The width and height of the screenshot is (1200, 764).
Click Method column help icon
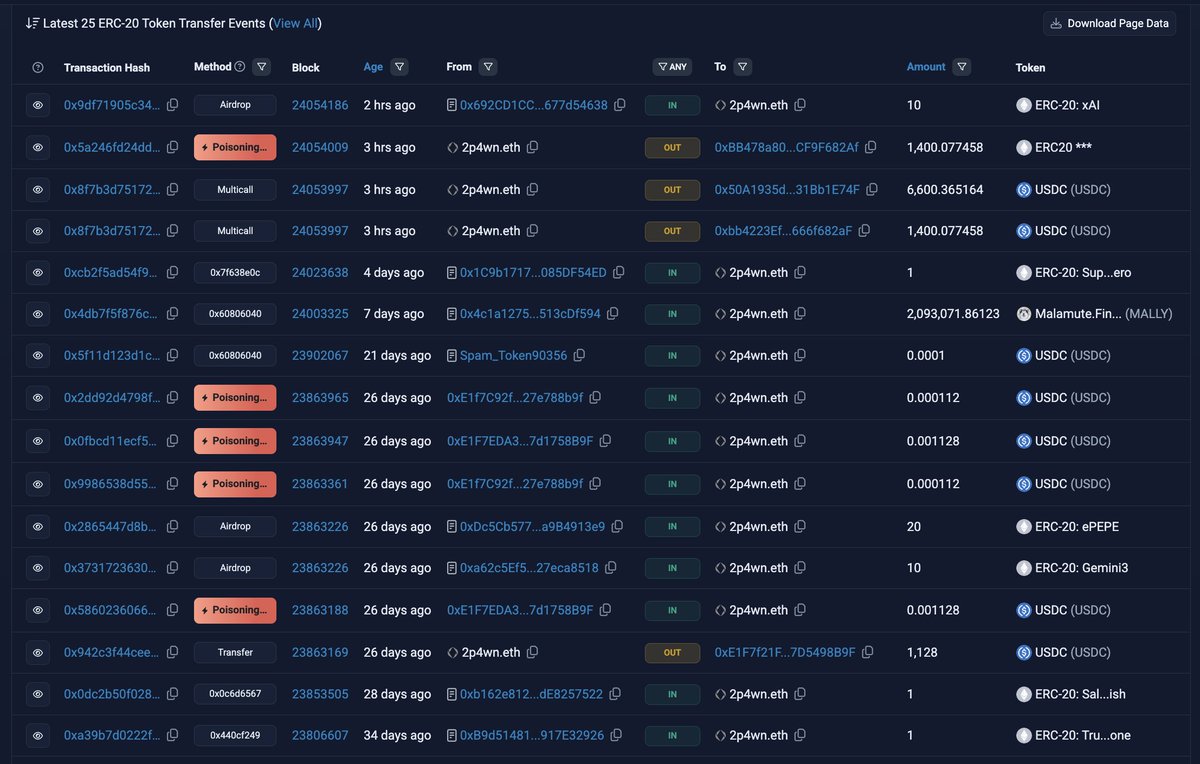tap(239, 67)
